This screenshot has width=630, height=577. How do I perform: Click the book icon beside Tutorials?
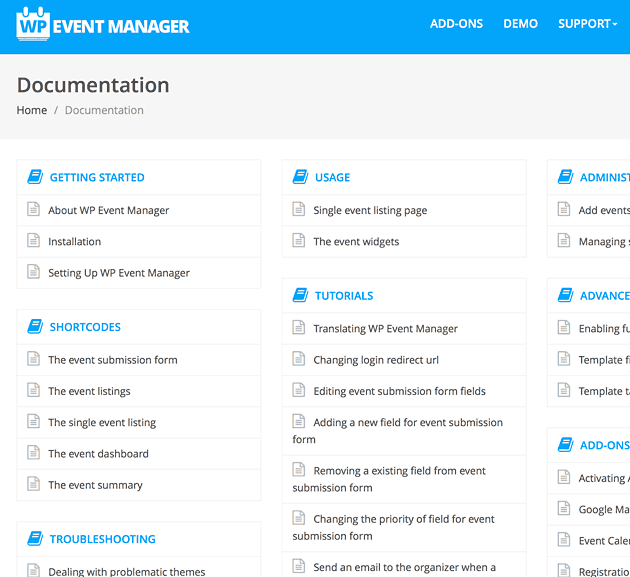[300, 295]
